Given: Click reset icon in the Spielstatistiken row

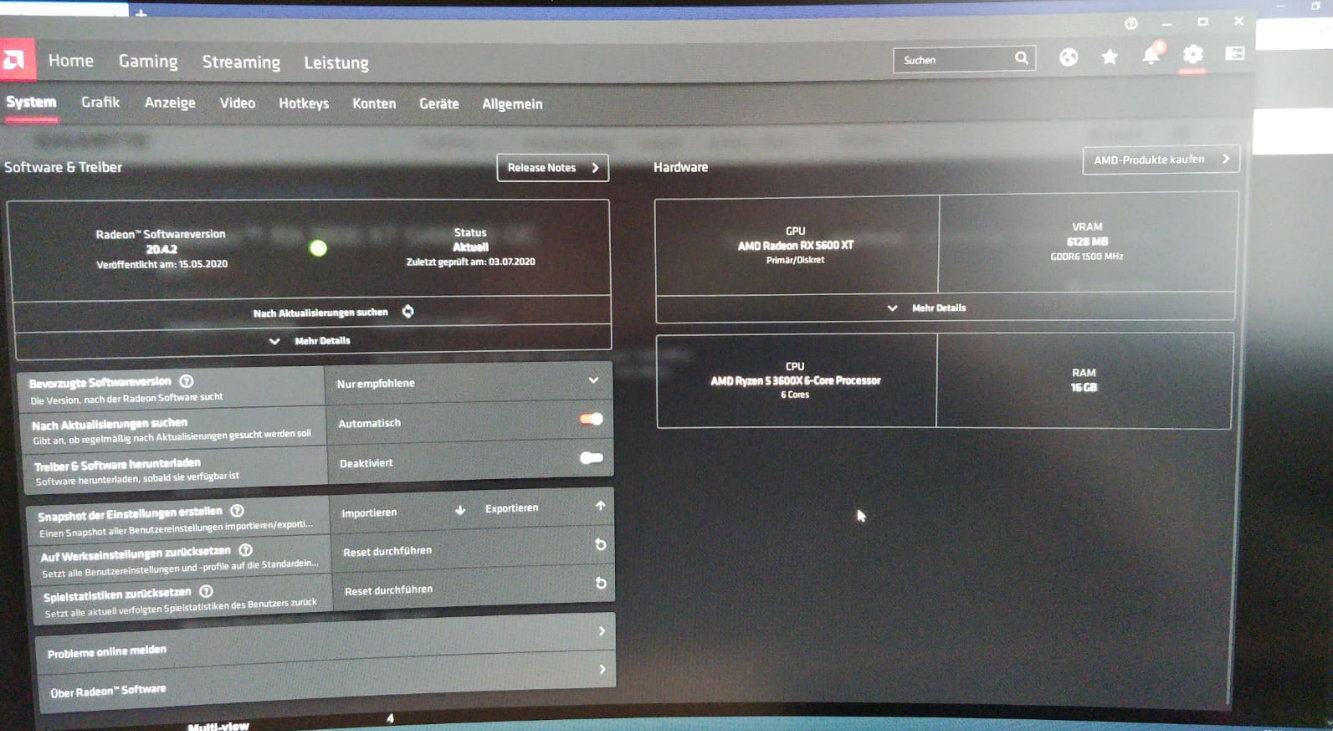Looking at the screenshot, I should [600, 583].
